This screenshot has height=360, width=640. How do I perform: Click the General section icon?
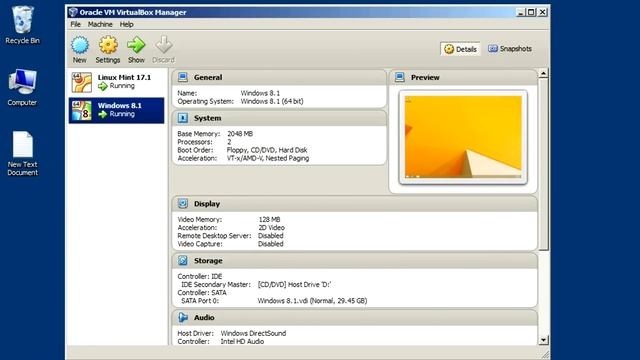[183, 77]
